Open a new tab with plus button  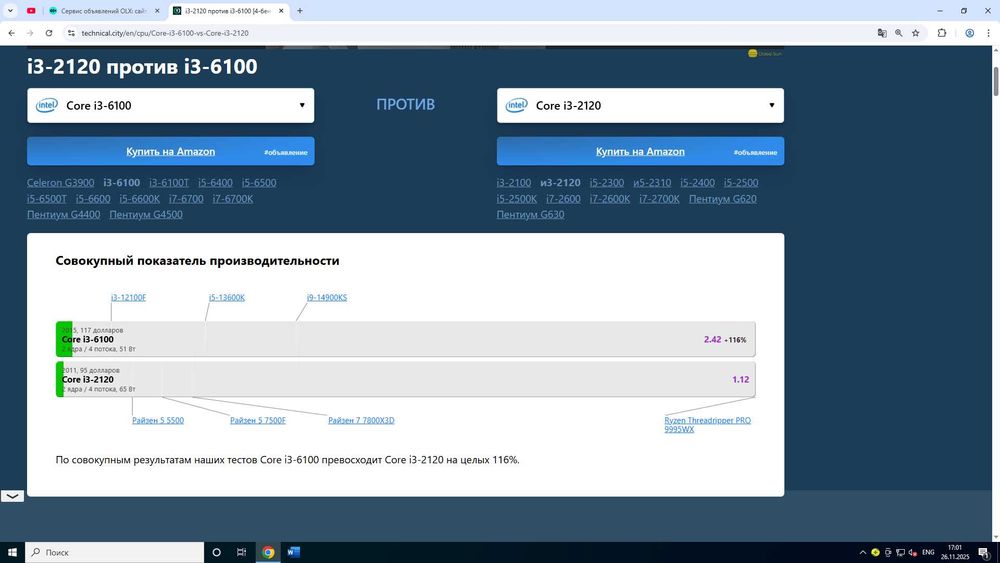tap(300, 11)
